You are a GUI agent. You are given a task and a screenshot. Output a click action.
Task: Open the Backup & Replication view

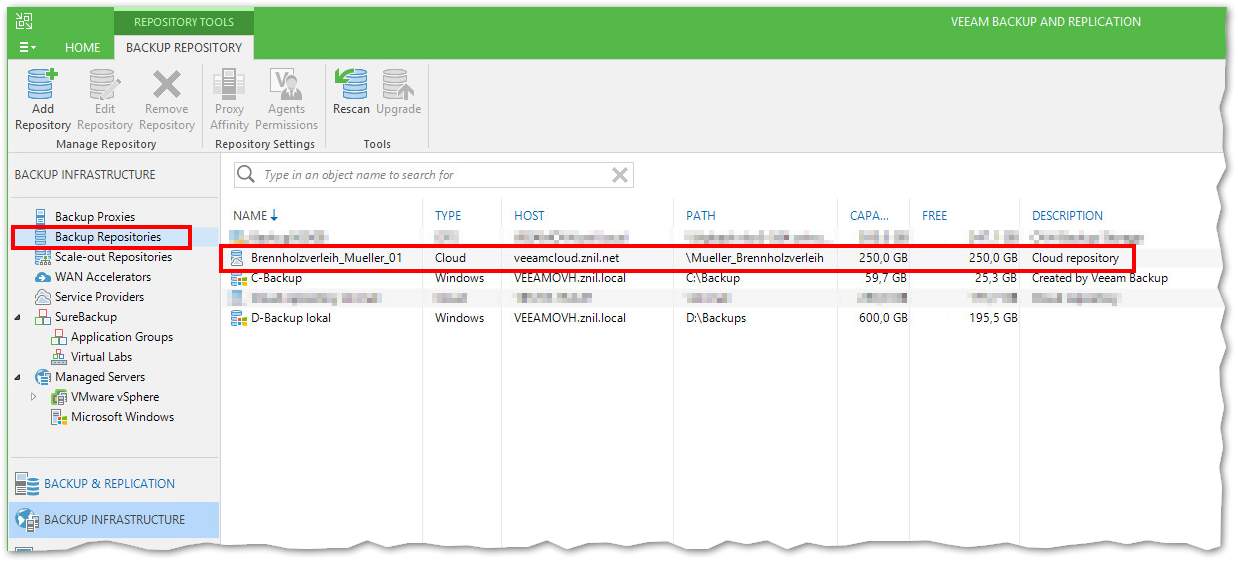tap(109, 484)
